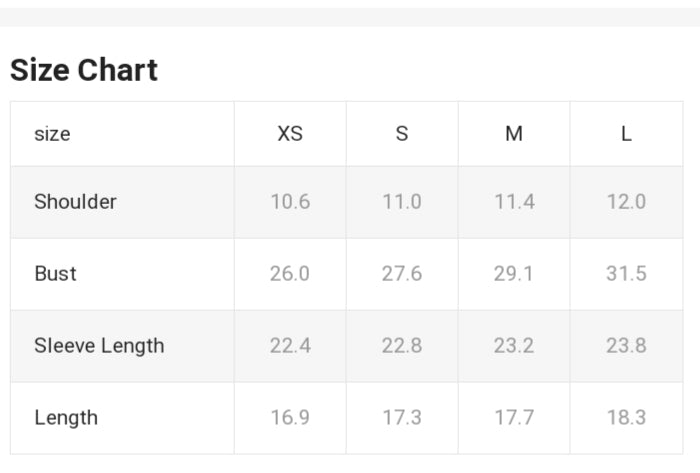Click the M bust value 29.1

pyautogui.click(x=514, y=274)
